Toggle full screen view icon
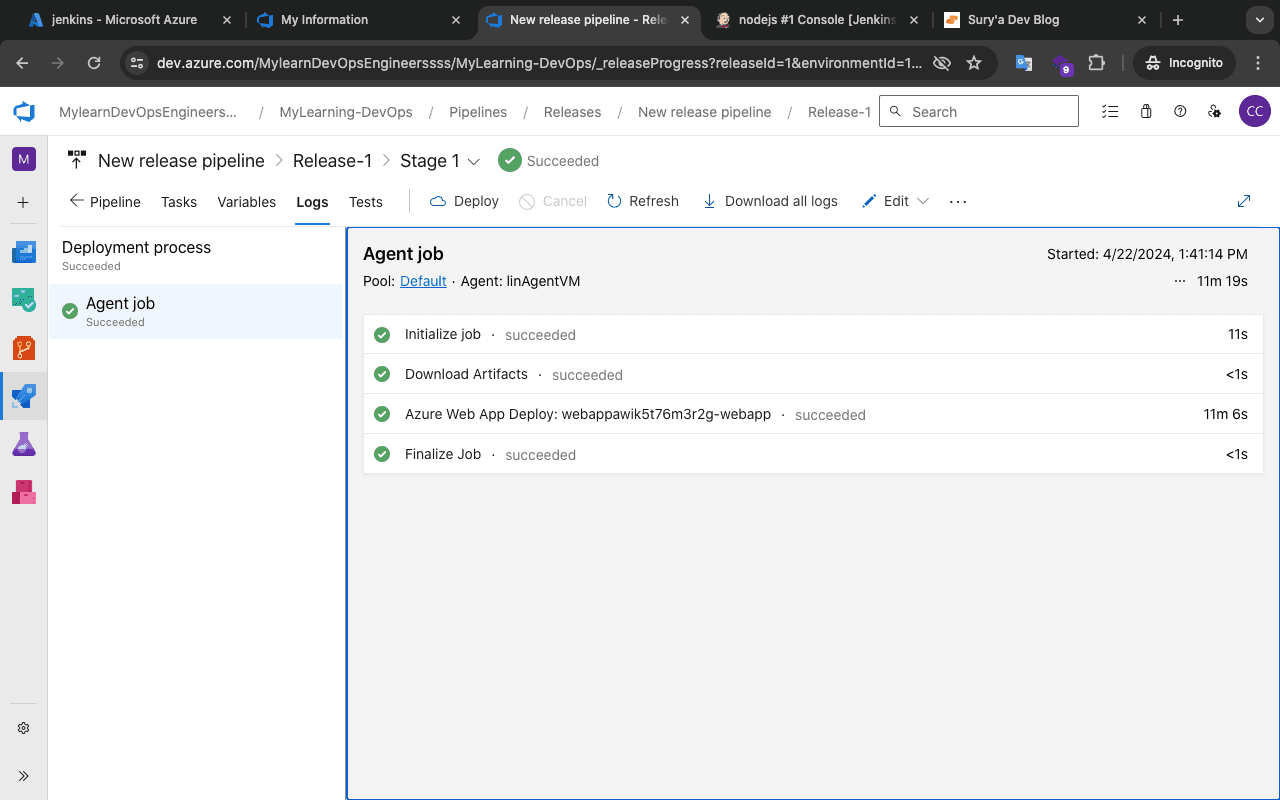This screenshot has height=800, width=1280. pyautogui.click(x=1244, y=201)
